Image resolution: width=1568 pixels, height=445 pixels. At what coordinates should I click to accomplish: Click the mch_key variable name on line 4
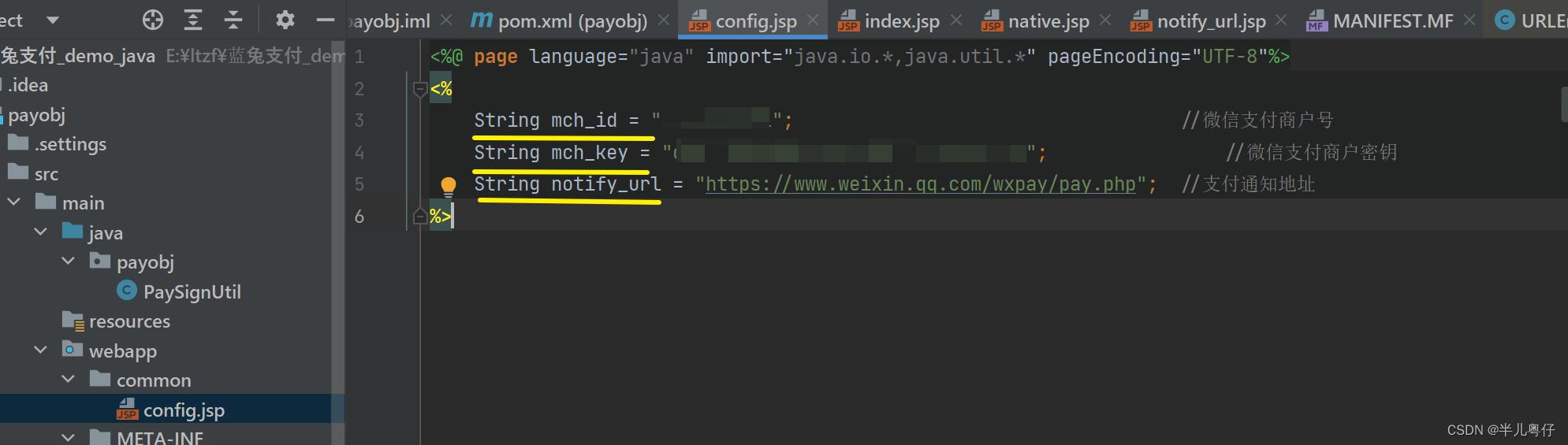pyautogui.click(x=590, y=152)
